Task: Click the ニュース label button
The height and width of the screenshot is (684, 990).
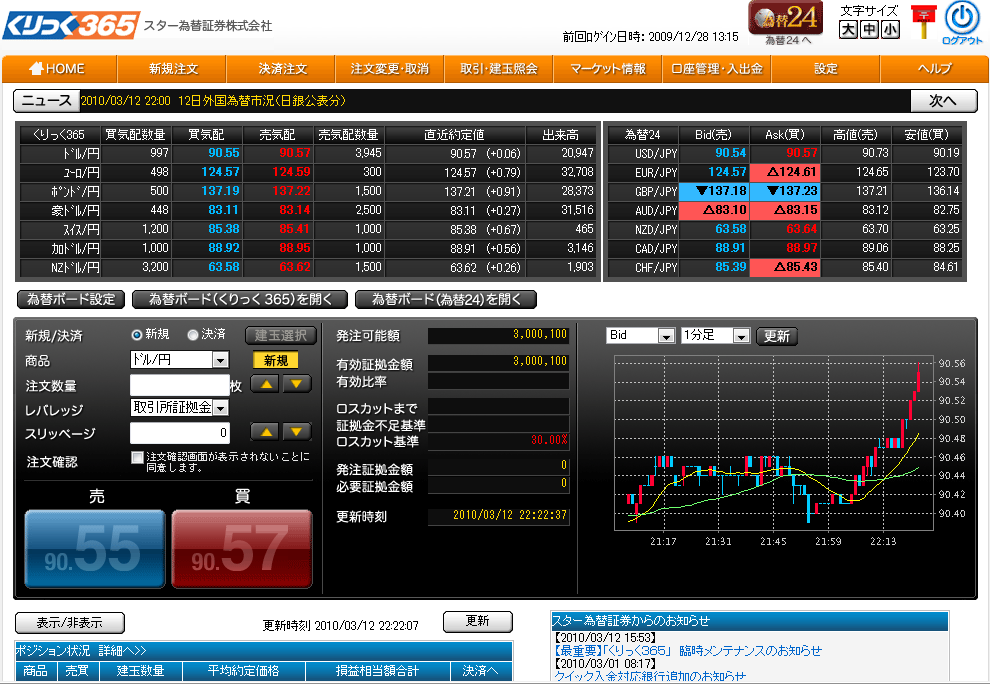Action: click(x=47, y=101)
